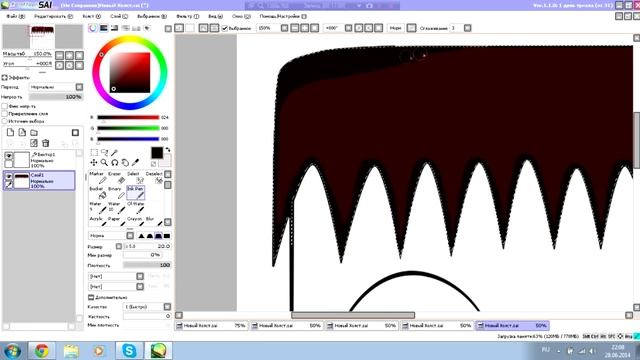Uncheck the Выбрание checkbox in the toolbar
Screen dimensions: 640x360
point(224,28)
